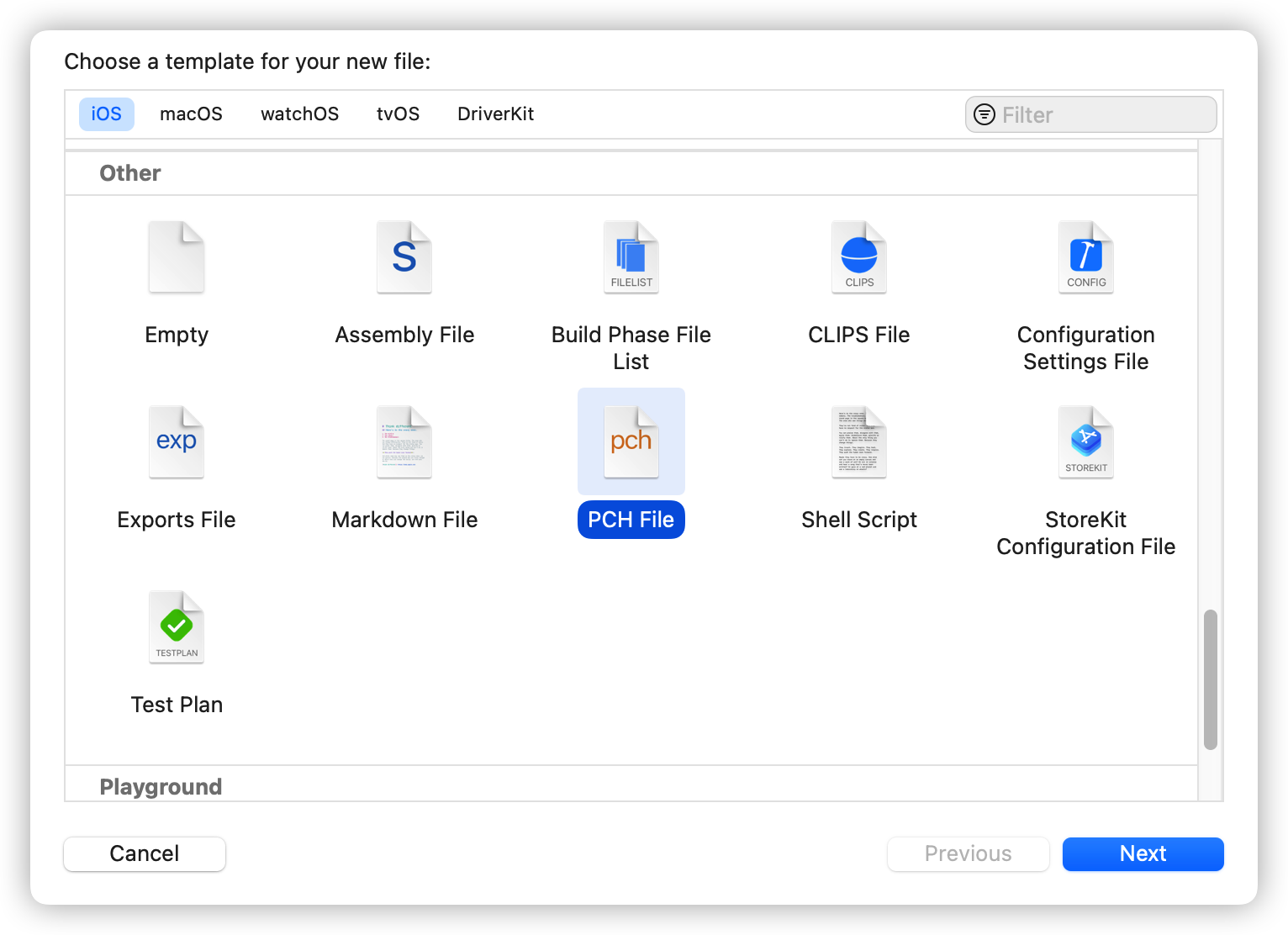Select the StoreKit Configuration File icon
Screen dimensions: 1288x935
1086,442
